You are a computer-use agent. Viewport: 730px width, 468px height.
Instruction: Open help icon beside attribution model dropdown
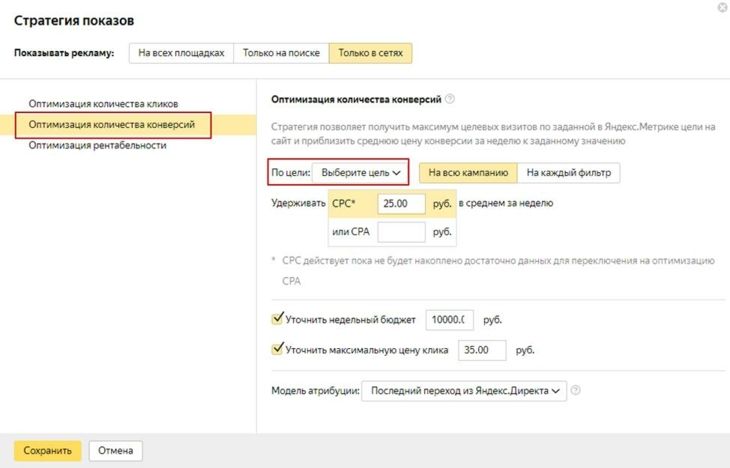tap(575, 390)
